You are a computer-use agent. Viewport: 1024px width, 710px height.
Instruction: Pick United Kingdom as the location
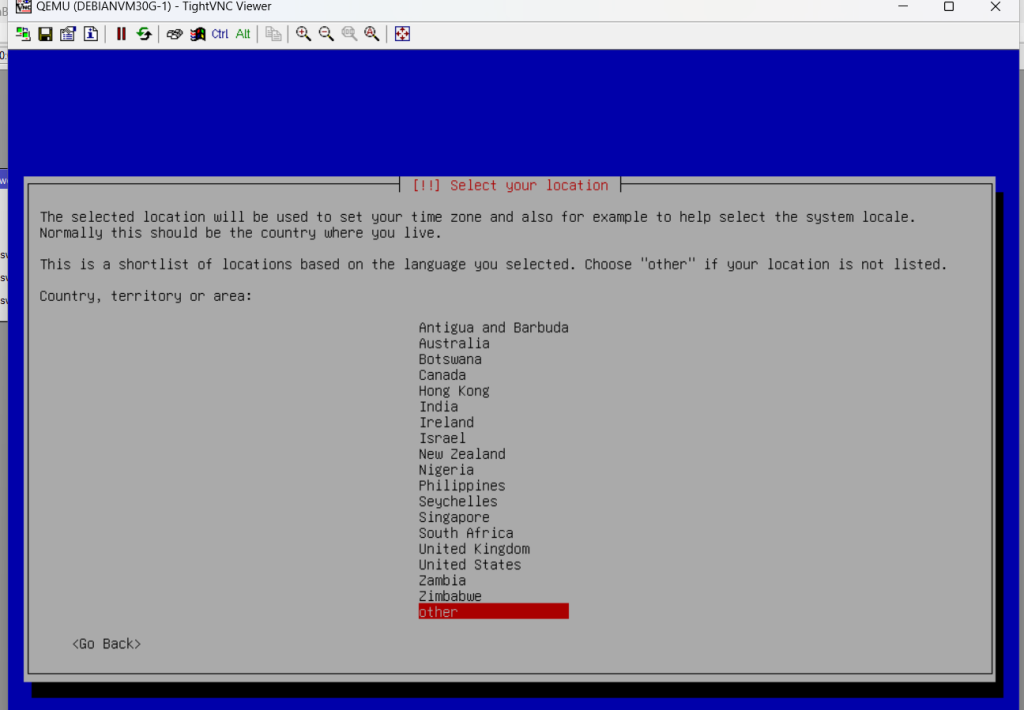(x=474, y=549)
